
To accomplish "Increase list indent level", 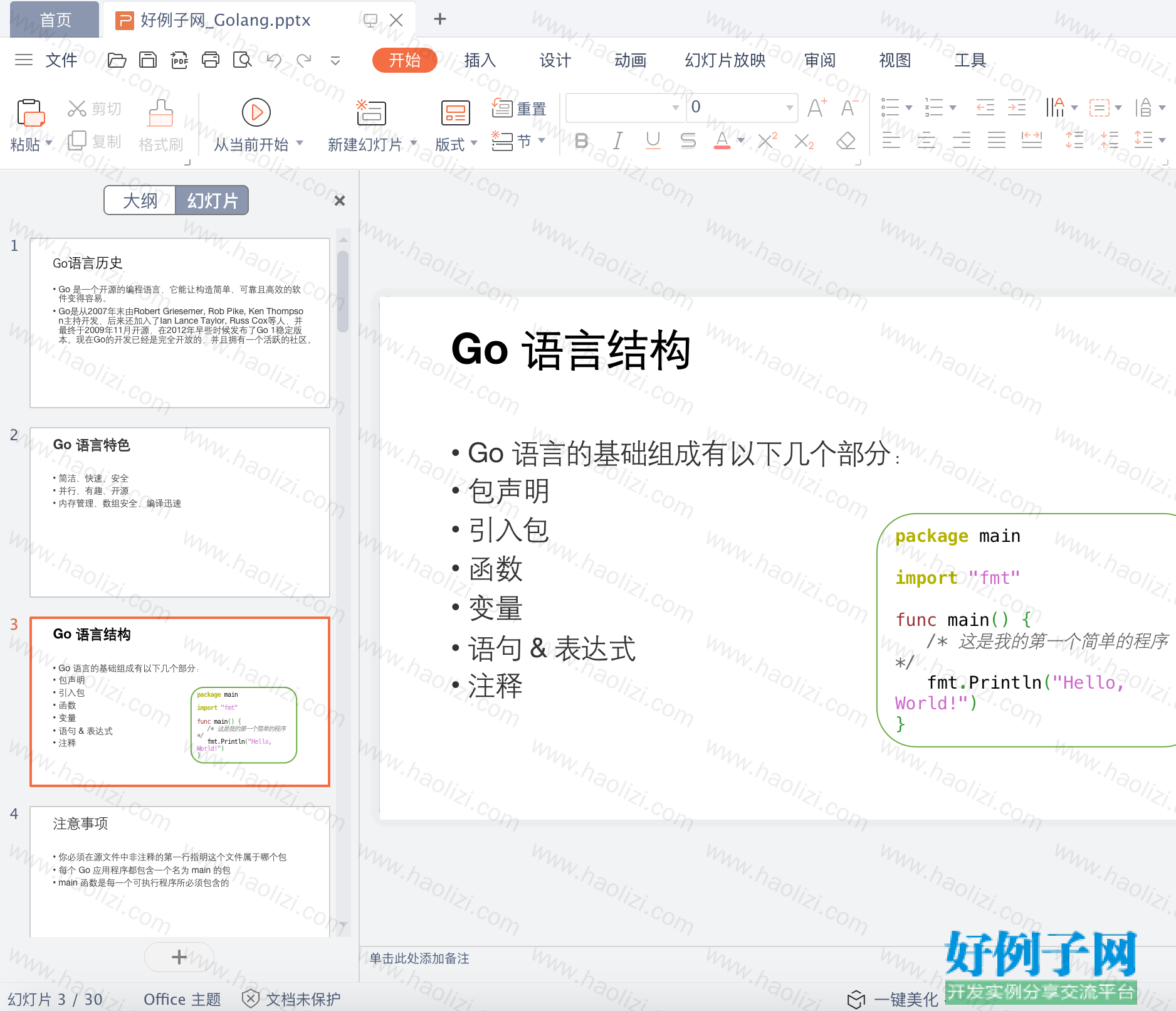I will [x=1017, y=108].
